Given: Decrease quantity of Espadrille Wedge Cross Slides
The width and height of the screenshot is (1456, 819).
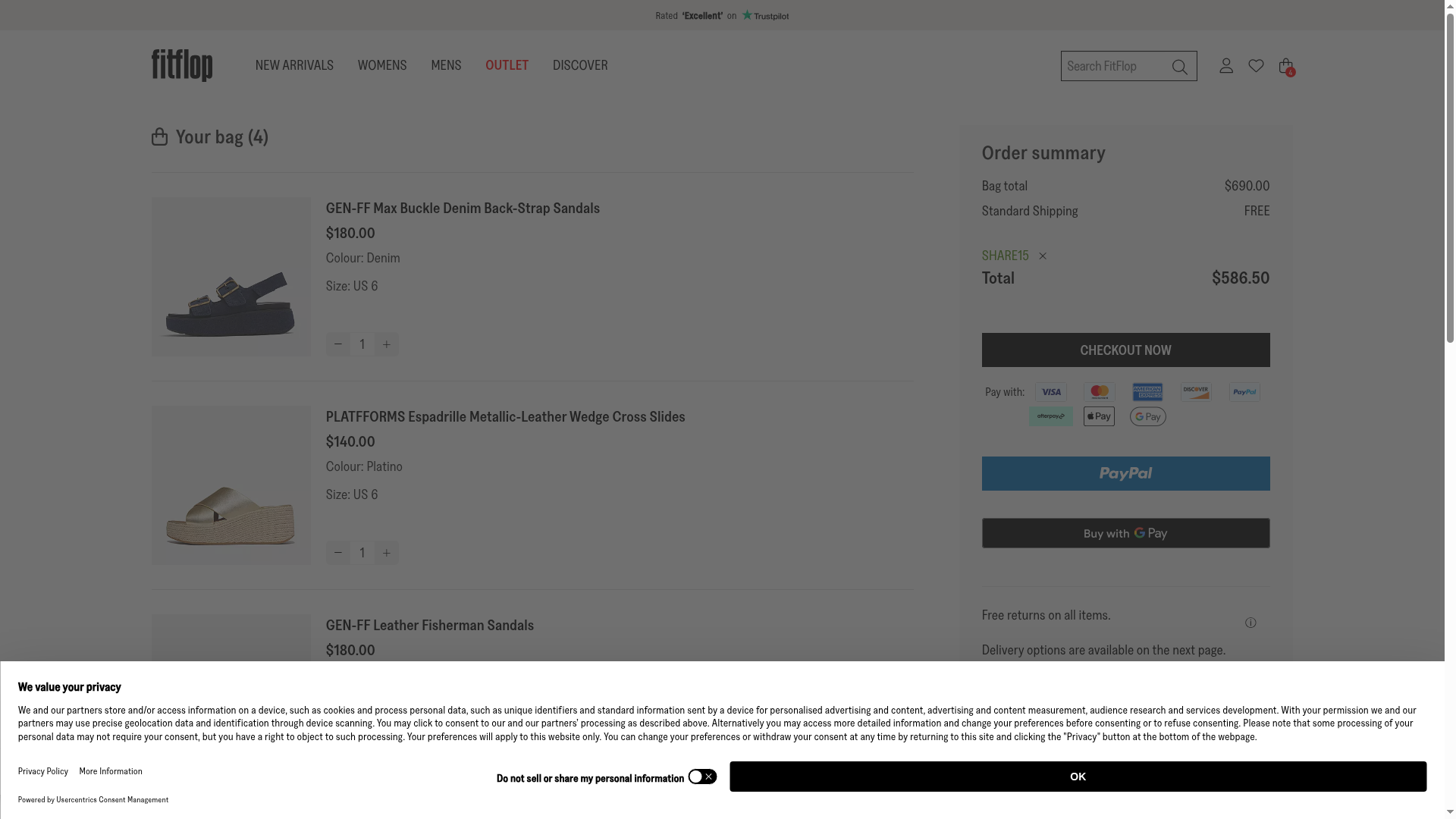Looking at the screenshot, I should click(337, 553).
